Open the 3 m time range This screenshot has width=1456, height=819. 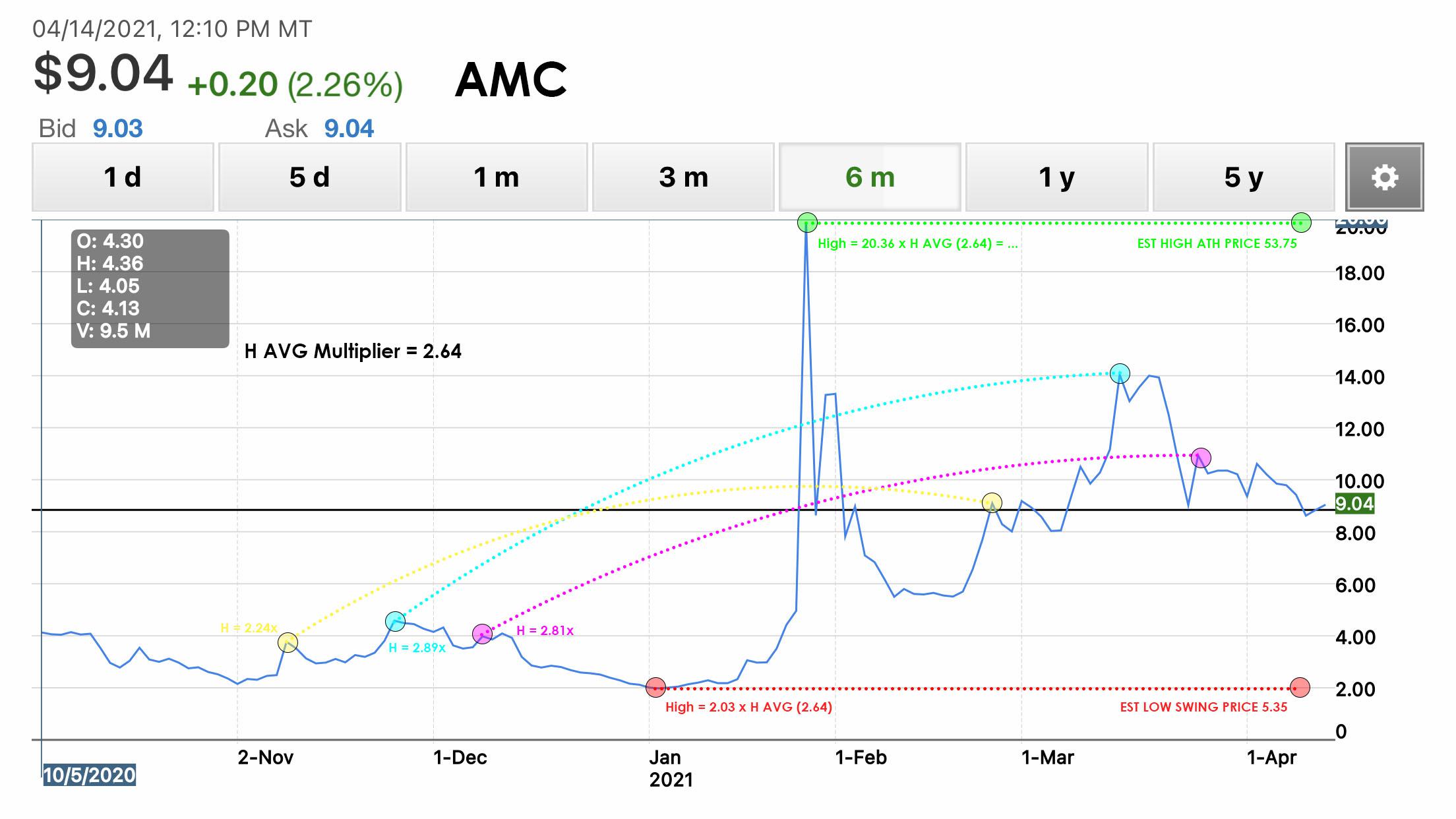pos(682,177)
